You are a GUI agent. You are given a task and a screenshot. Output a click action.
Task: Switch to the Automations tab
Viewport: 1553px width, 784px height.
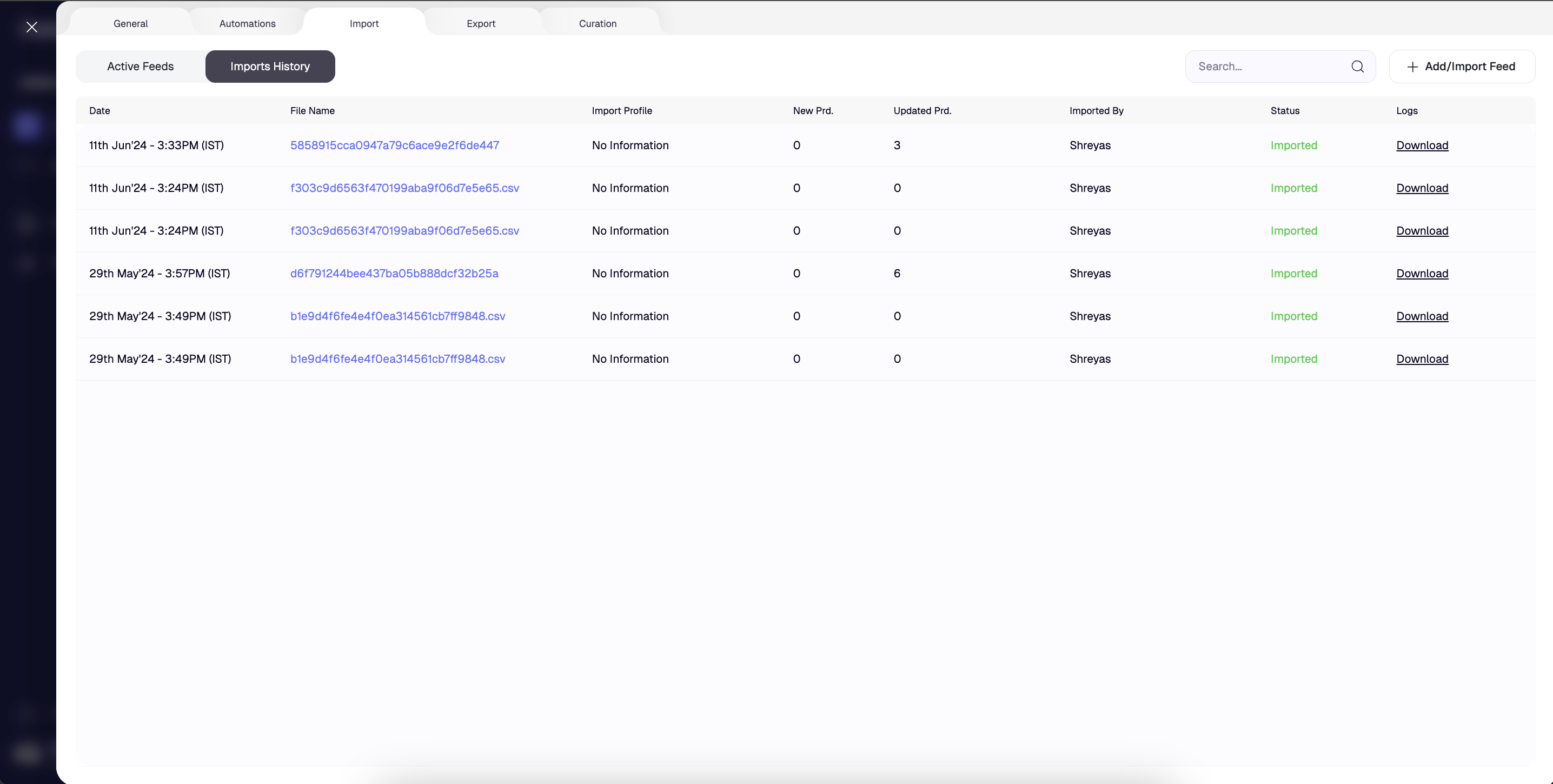[247, 23]
